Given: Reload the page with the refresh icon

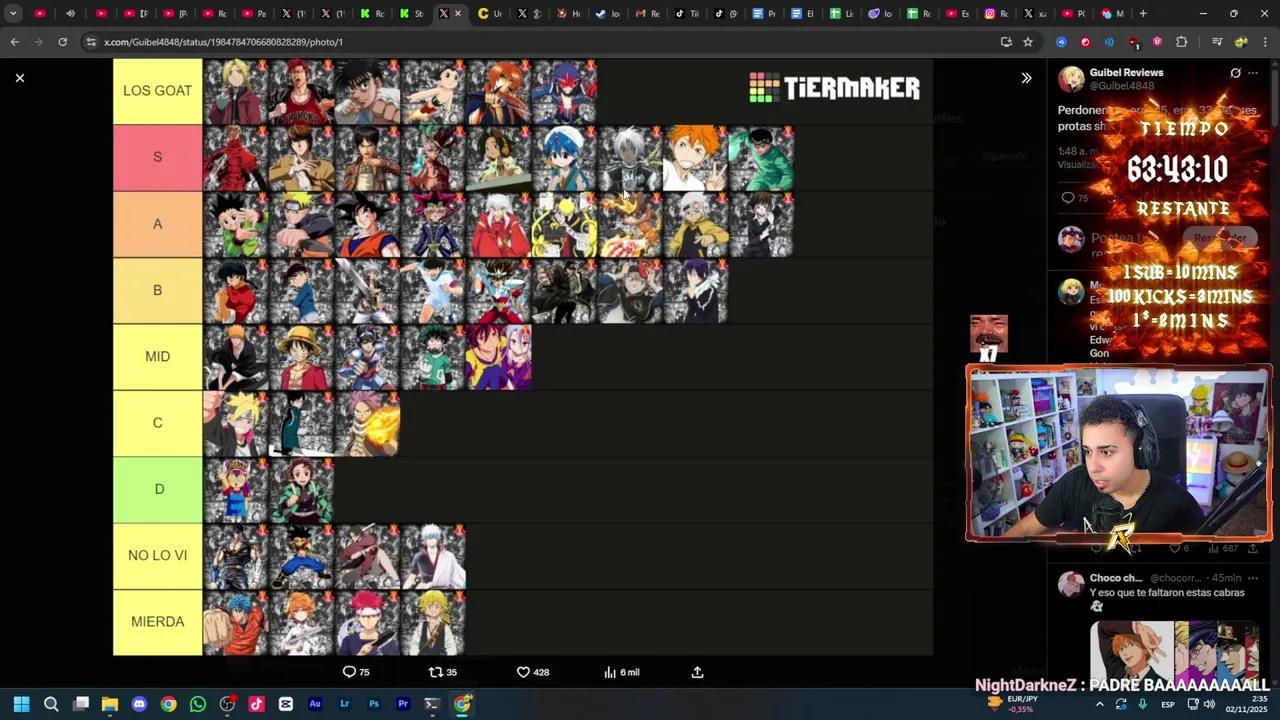Looking at the screenshot, I should pyautogui.click(x=62, y=42).
